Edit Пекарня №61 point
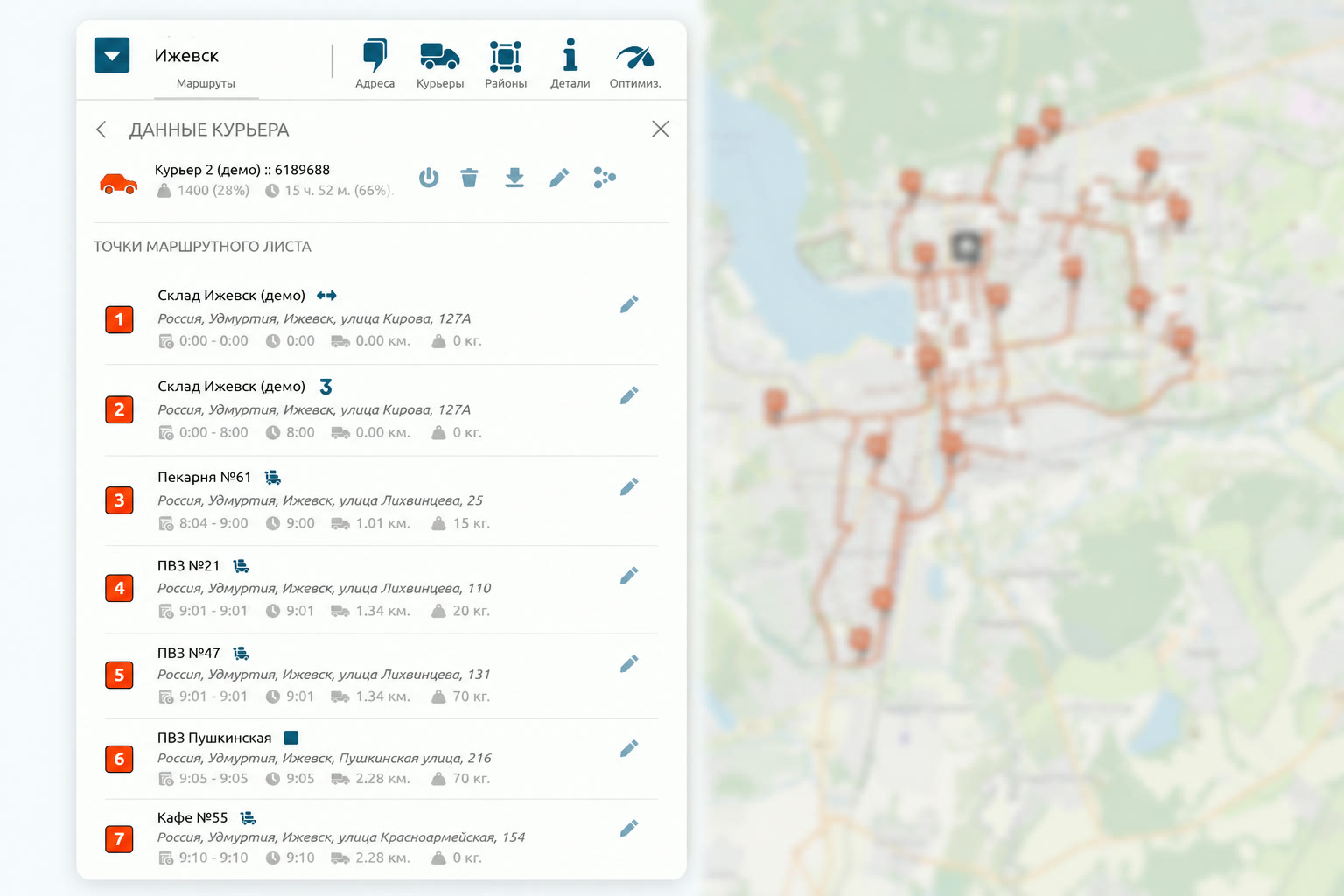This screenshot has width=1344, height=896. point(629,486)
